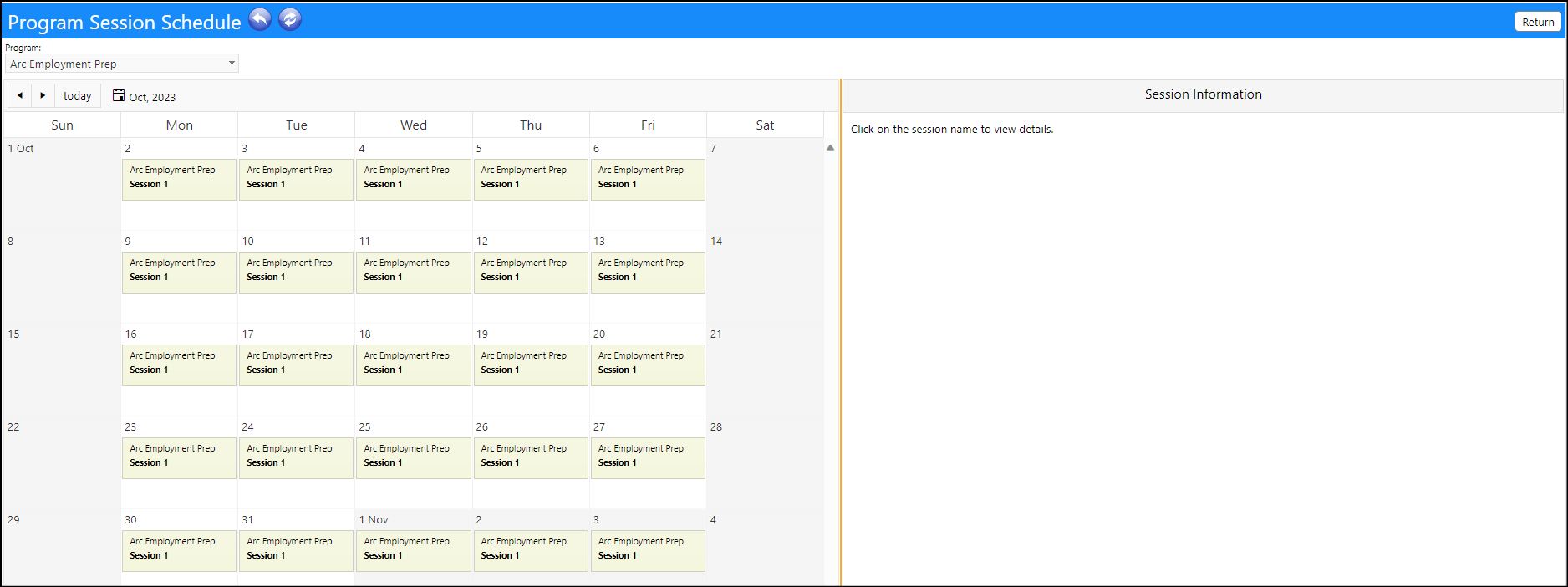Viewport: 1568px width, 587px height.
Task: Click the blue back arrow icon
Action: coord(260,19)
